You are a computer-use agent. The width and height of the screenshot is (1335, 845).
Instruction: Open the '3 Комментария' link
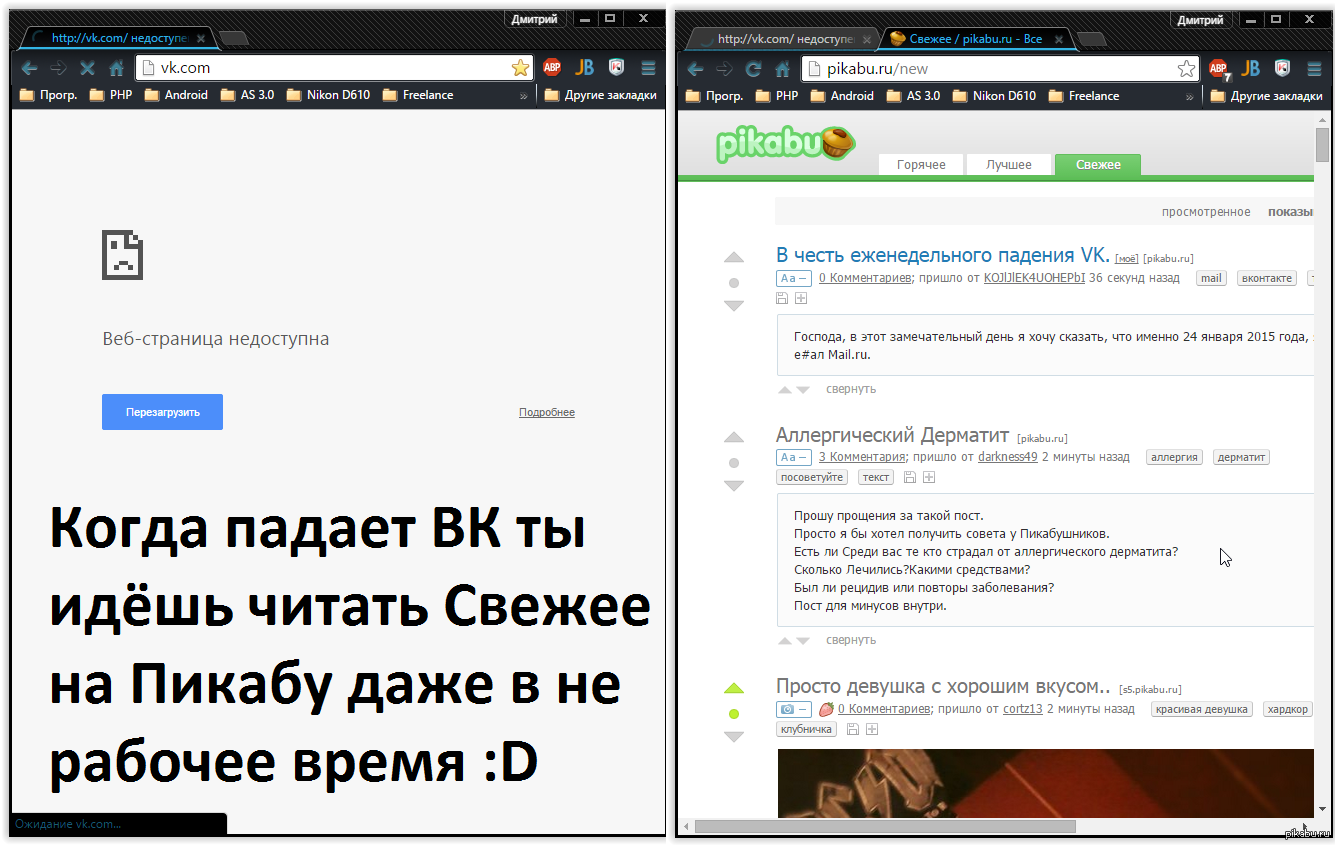(862, 457)
